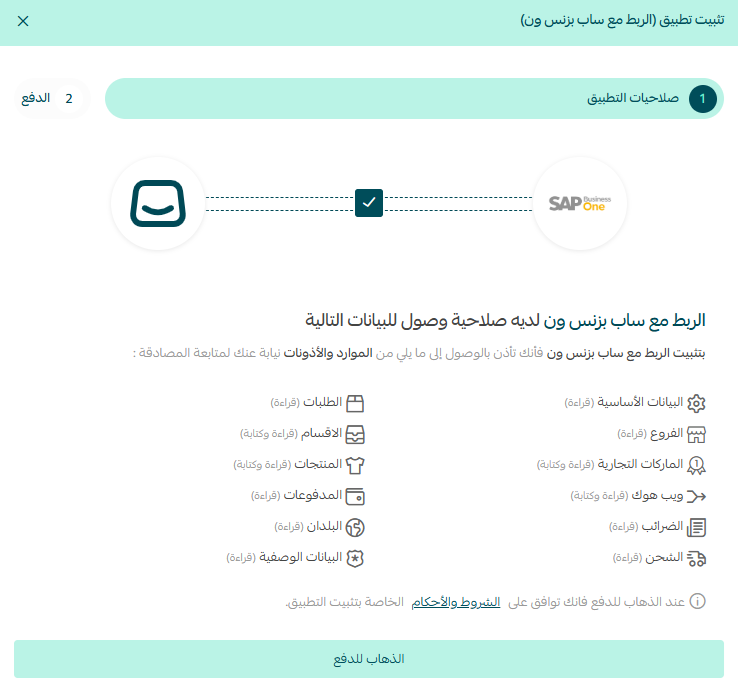Click the البيانات الوصفية (قراءة) text
The width and height of the screenshot is (738, 689).
coord(284,558)
